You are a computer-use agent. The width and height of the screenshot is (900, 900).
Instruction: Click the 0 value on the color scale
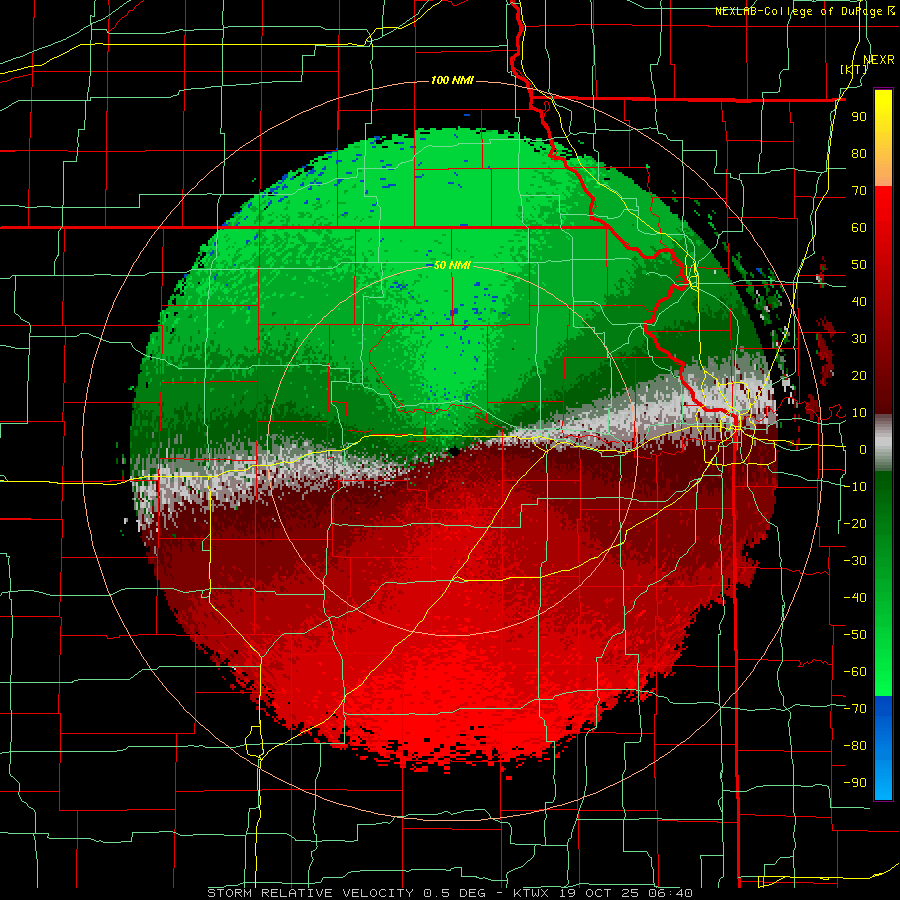click(862, 449)
